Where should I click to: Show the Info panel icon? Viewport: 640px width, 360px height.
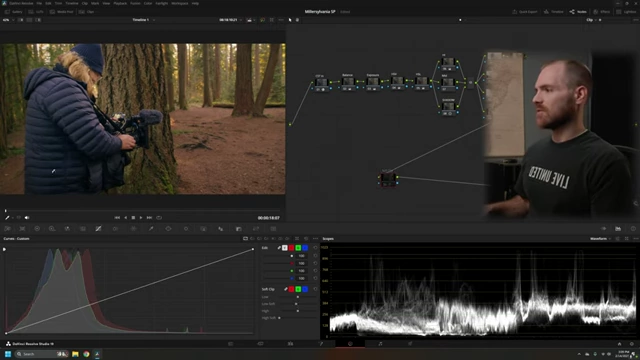633,229
